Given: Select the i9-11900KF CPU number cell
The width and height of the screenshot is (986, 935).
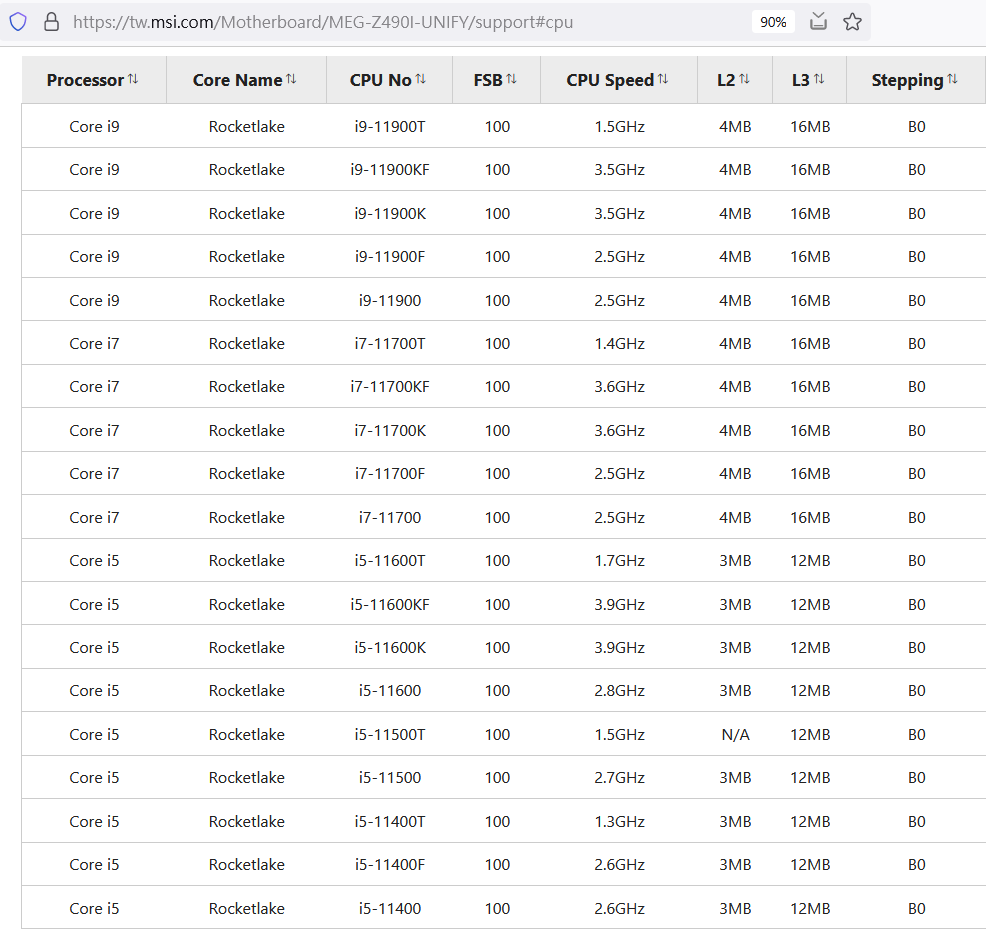Looking at the screenshot, I should [x=390, y=170].
